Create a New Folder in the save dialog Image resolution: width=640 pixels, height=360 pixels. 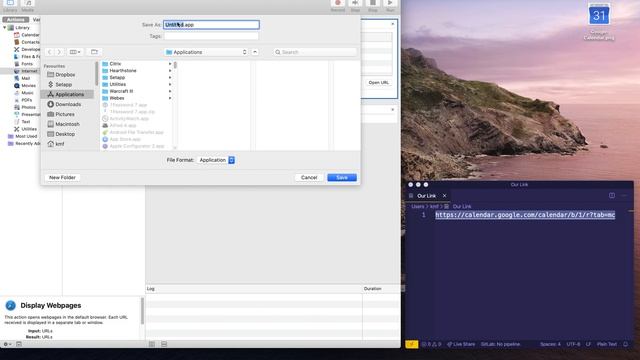(x=62, y=178)
